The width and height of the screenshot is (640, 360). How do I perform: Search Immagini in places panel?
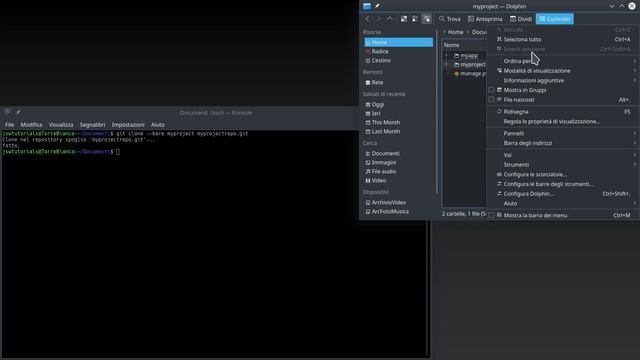(398, 162)
